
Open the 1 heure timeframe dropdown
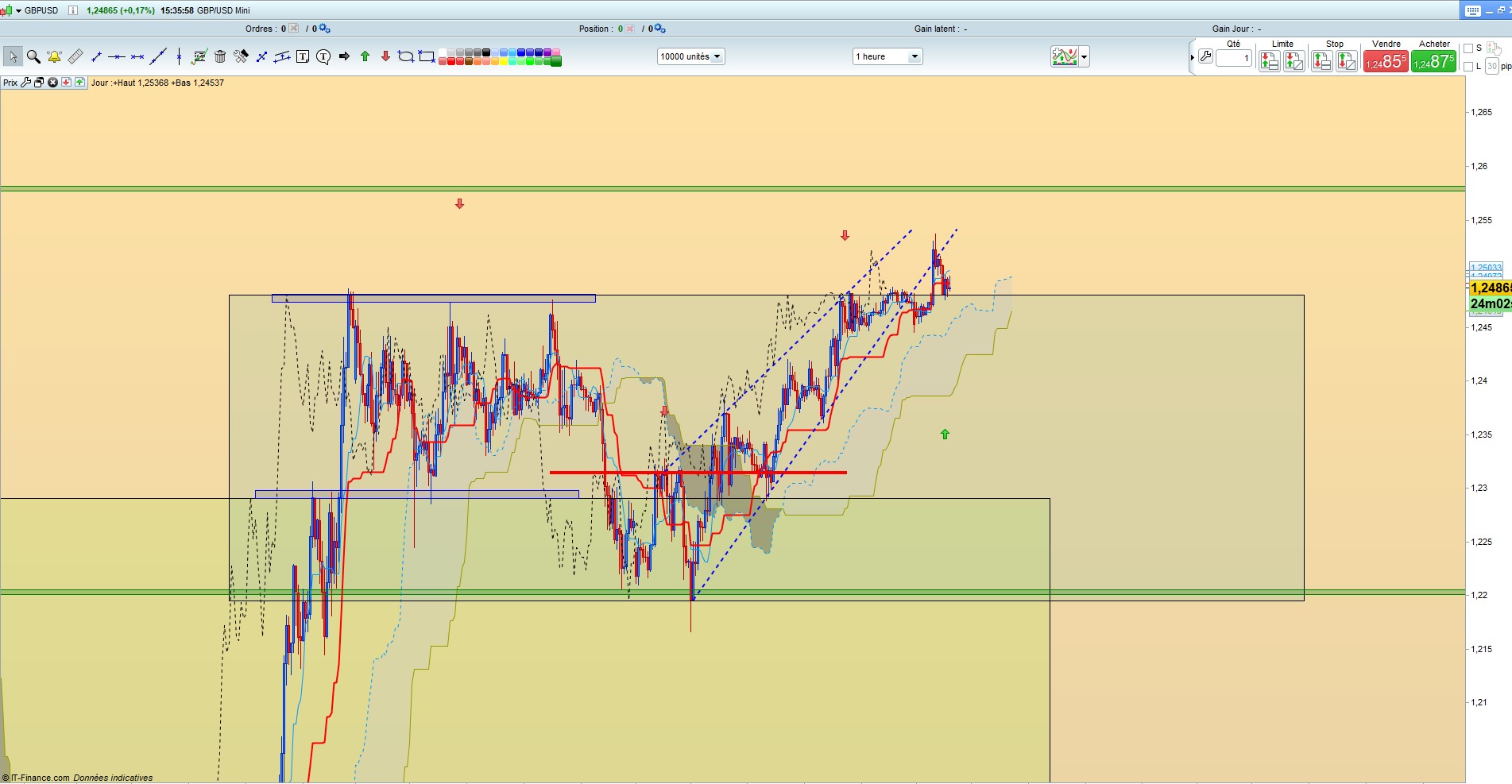(x=887, y=56)
